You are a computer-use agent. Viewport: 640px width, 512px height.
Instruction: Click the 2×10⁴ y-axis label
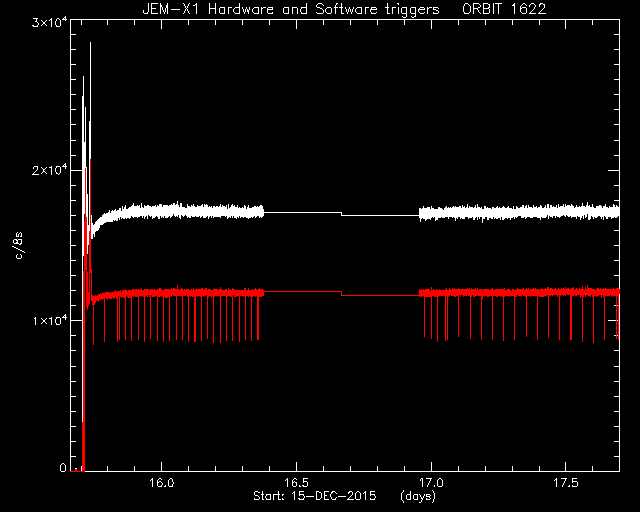coord(49,170)
